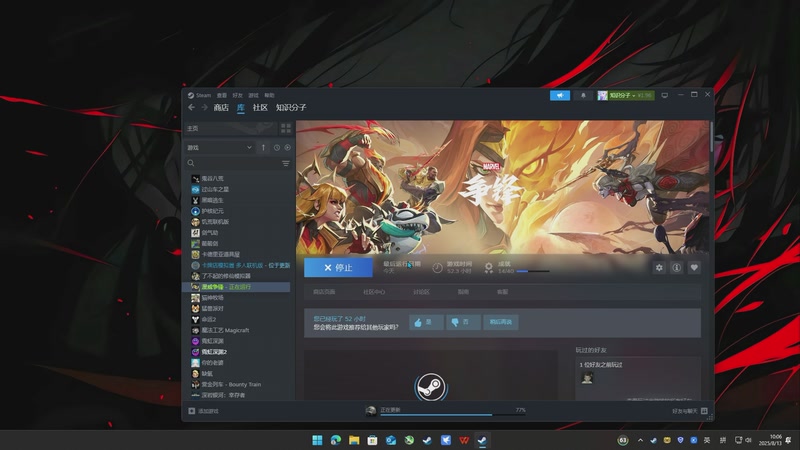Click the game page vertical scrollbar
The height and width of the screenshot is (450, 800).
(x=711, y=137)
